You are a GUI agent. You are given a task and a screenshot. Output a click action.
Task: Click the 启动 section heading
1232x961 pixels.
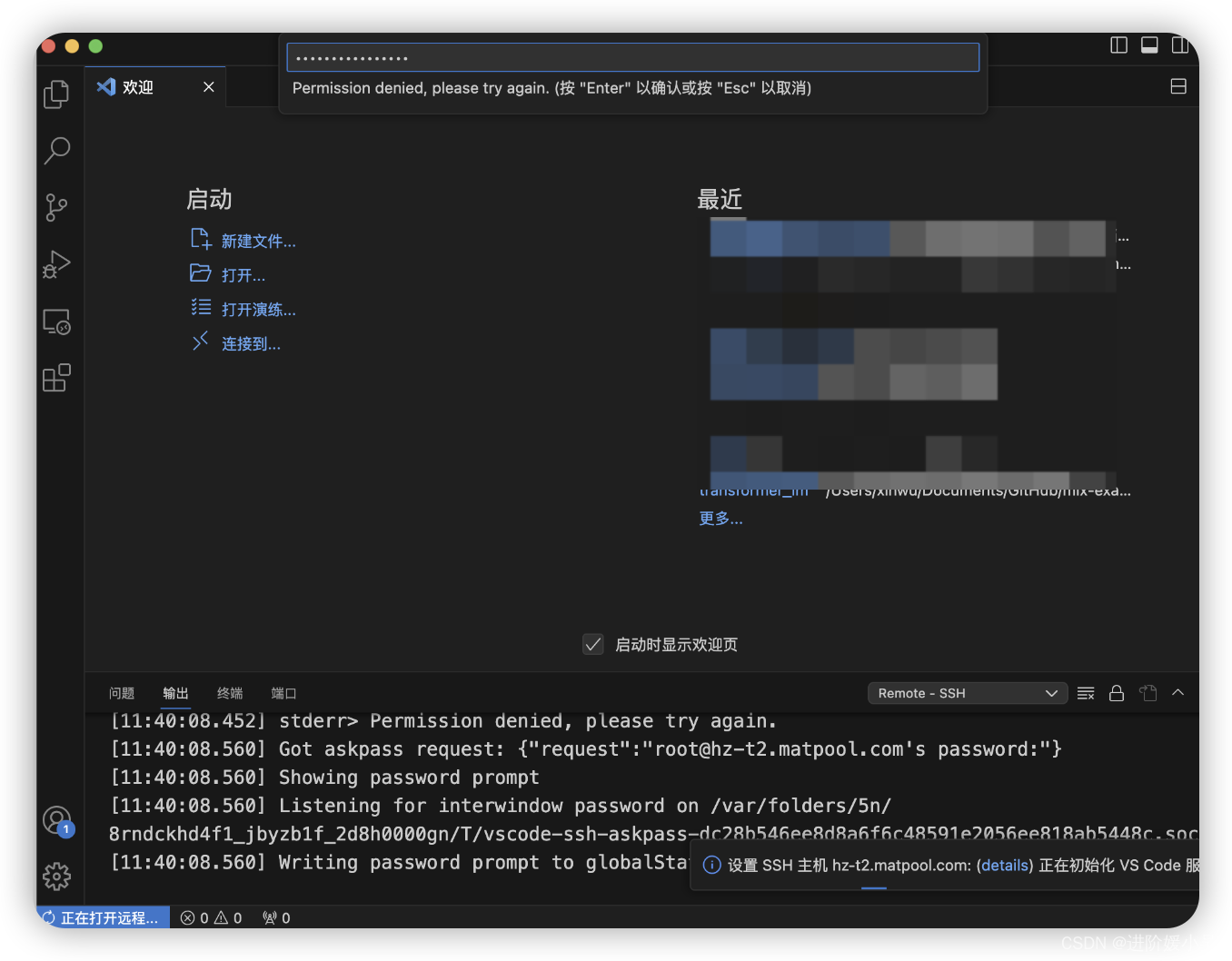point(210,199)
